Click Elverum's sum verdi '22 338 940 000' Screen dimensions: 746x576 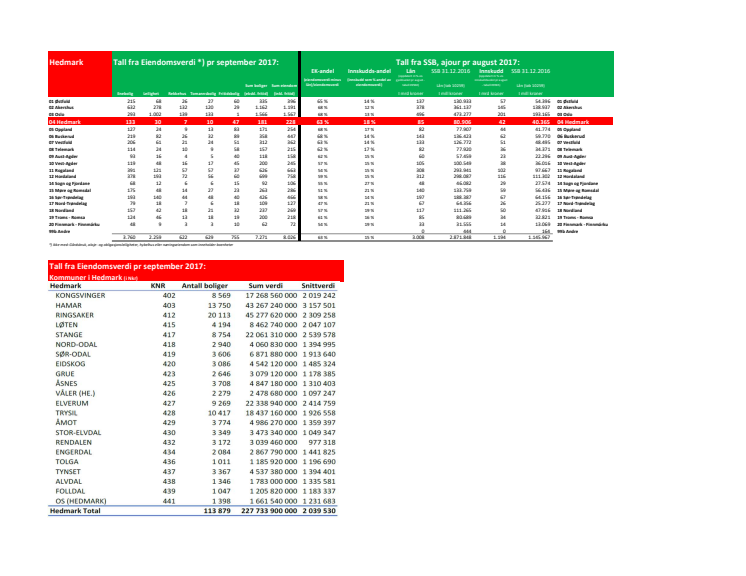(271, 403)
